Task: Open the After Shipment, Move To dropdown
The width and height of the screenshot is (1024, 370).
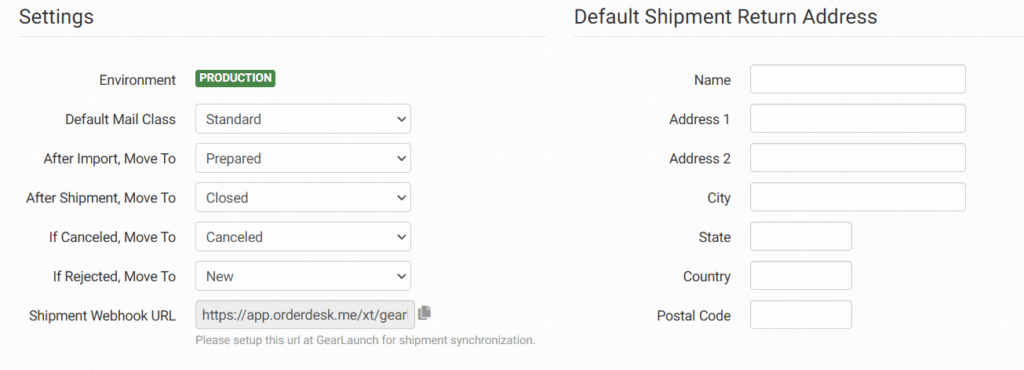Action: [x=303, y=197]
